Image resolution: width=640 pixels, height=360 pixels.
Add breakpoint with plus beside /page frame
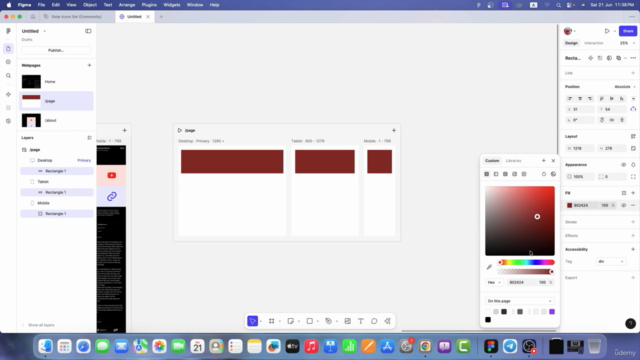click(x=394, y=130)
